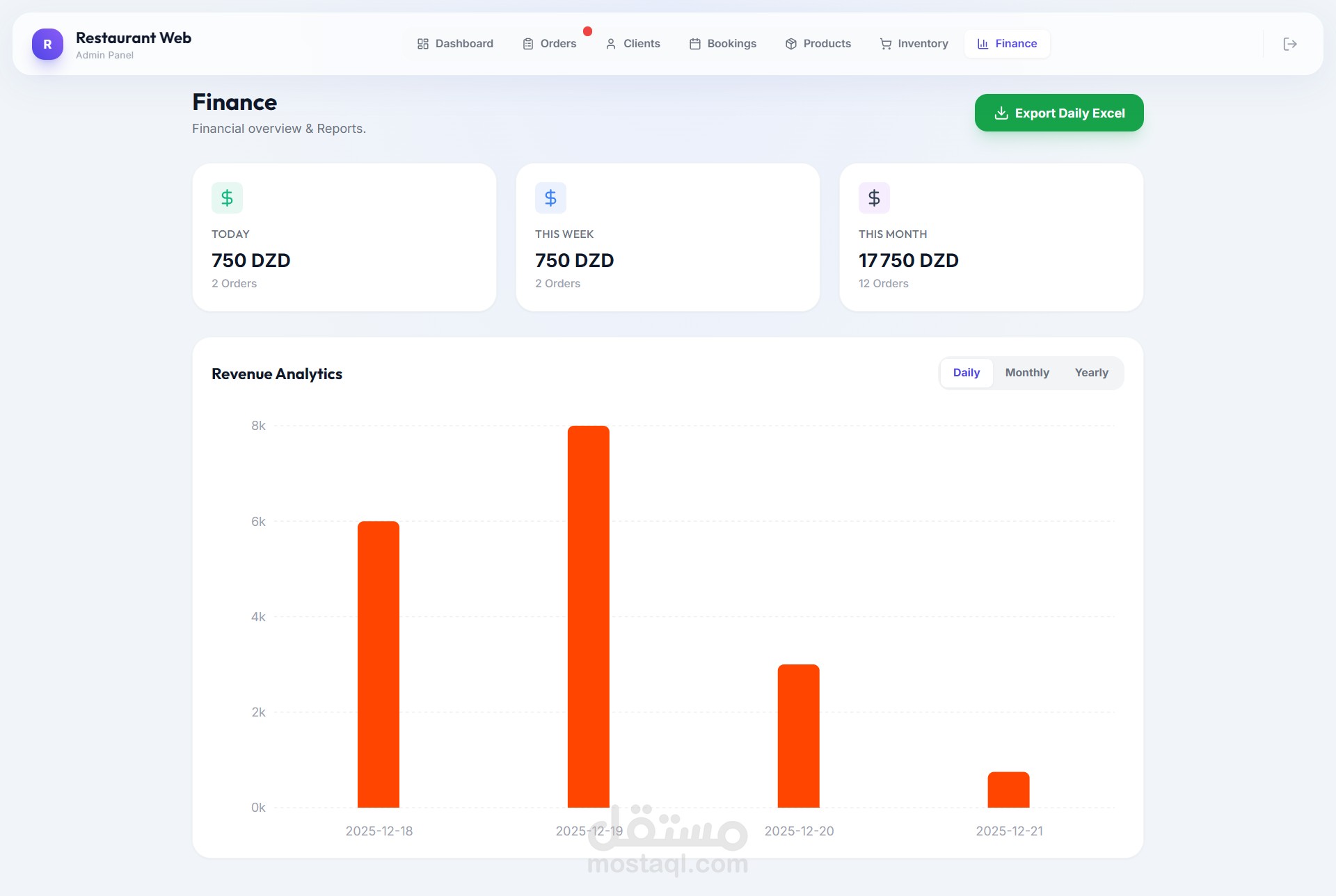Click the logout icon in header
Screen dimensions: 1336x896
pos(1289,44)
